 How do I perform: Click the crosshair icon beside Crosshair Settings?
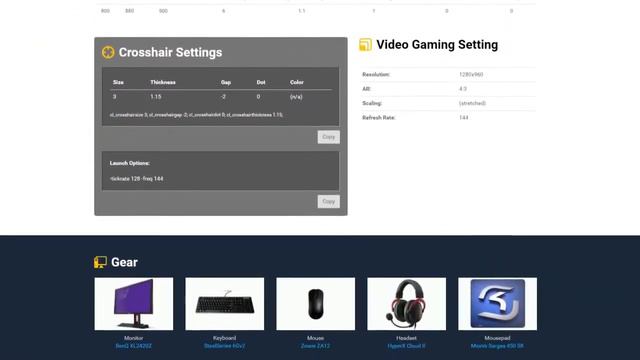[x=108, y=52]
